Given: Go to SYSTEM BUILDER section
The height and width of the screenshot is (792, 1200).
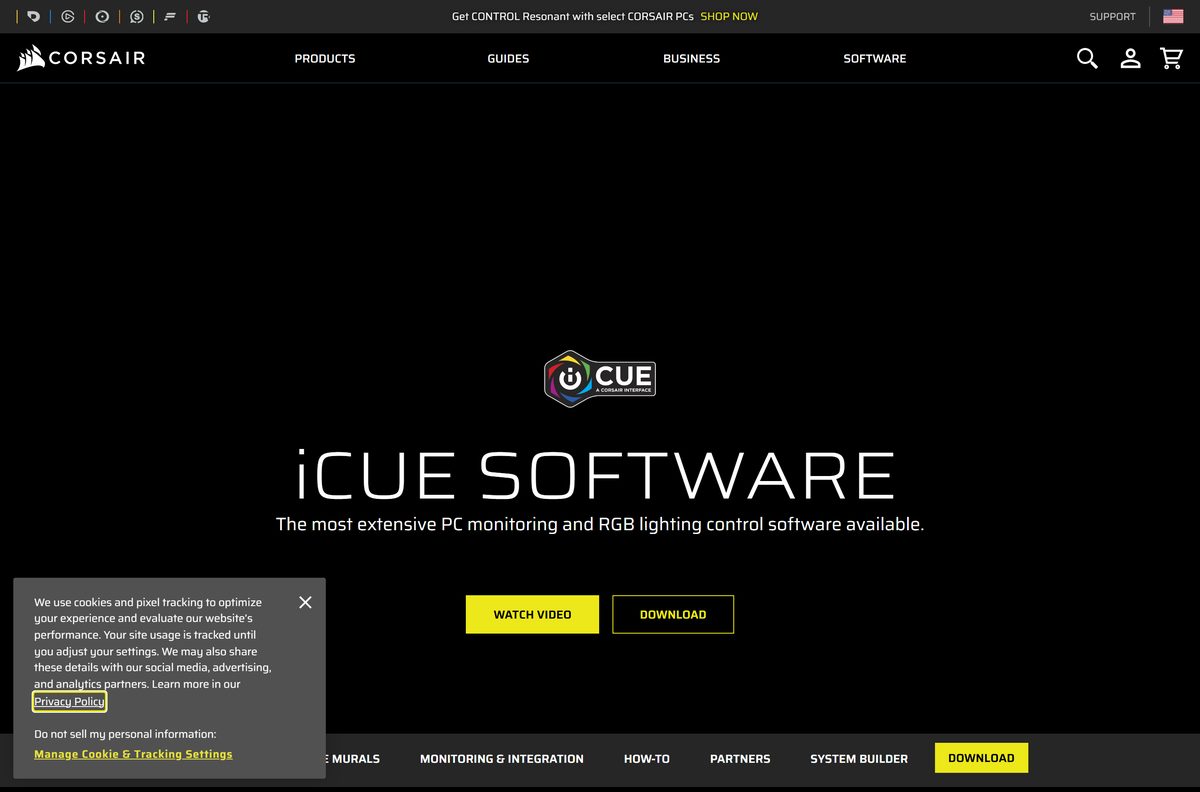Looking at the screenshot, I should pos(859,759).
